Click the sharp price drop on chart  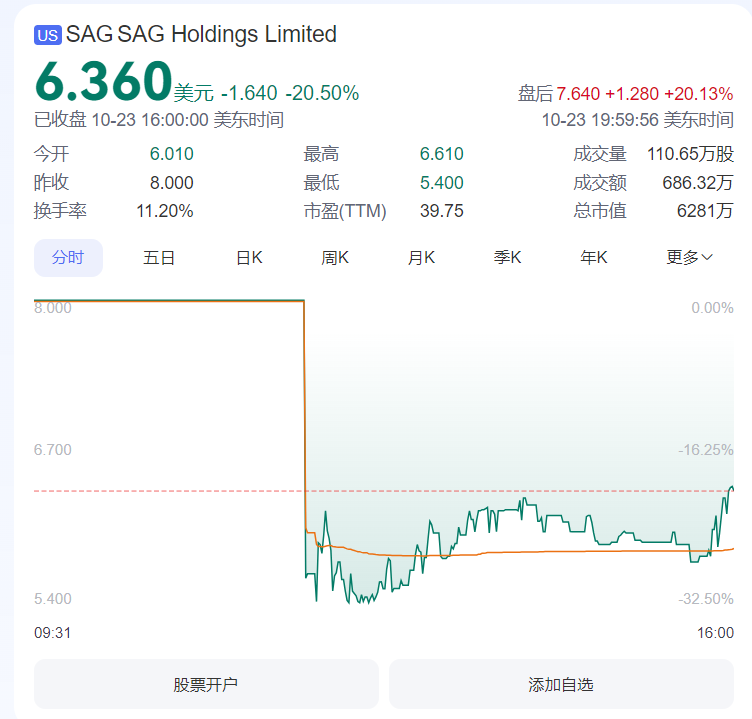pos(304,420)
